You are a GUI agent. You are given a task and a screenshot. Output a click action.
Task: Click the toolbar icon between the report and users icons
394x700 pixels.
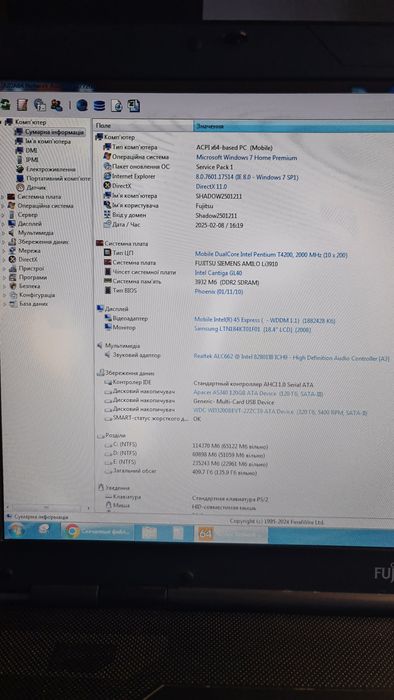coord(40,105)
